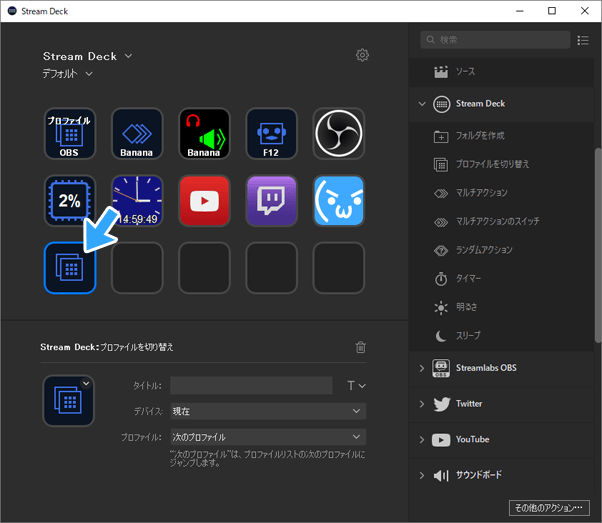Choose 明るさ brightness action
The image size is (602, 523).
tap(501, 307)
